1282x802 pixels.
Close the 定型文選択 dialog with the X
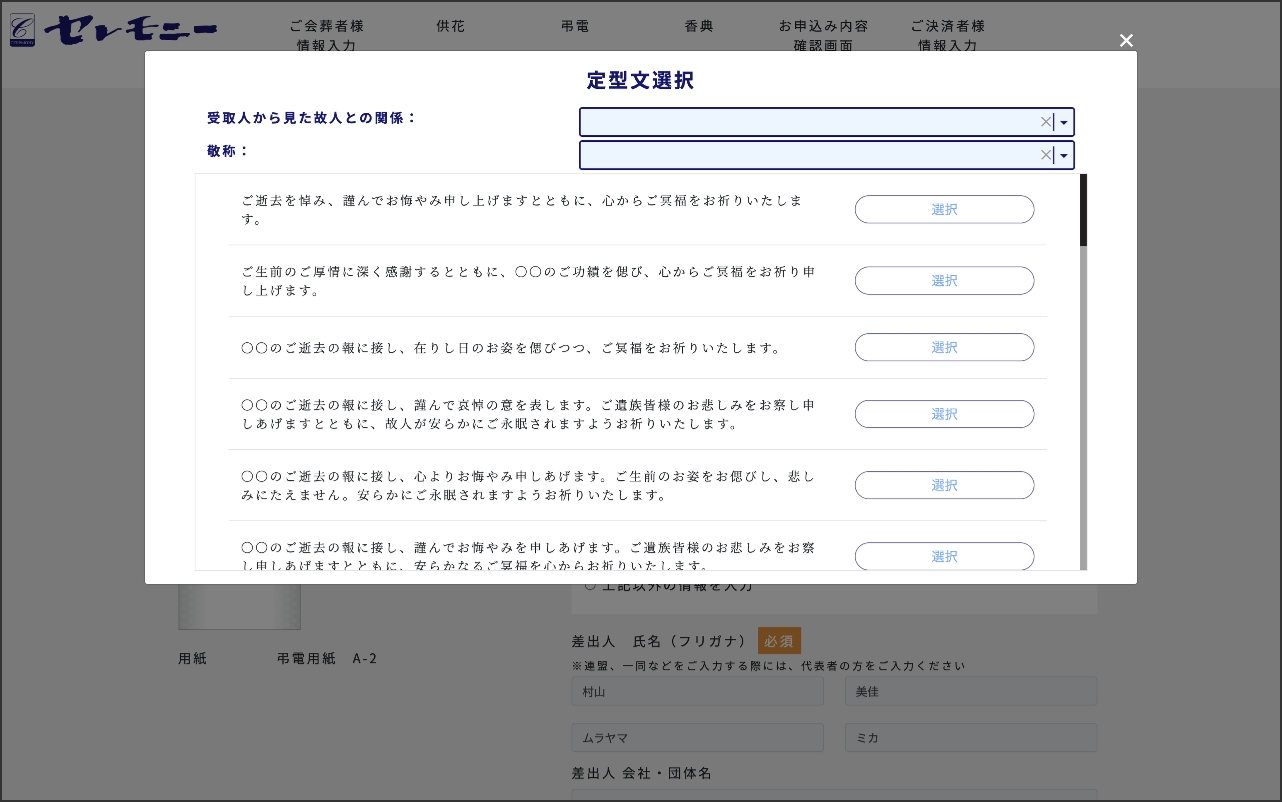point(1126,41)
